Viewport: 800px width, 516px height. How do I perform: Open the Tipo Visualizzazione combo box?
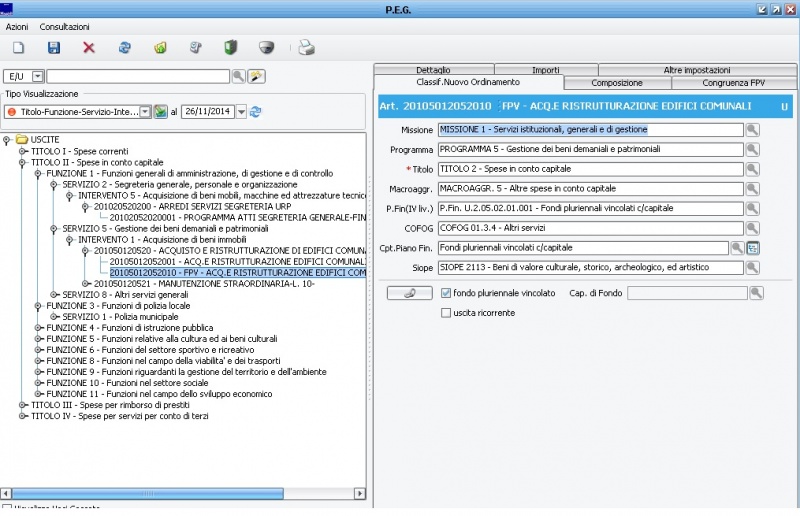[145, 112]
